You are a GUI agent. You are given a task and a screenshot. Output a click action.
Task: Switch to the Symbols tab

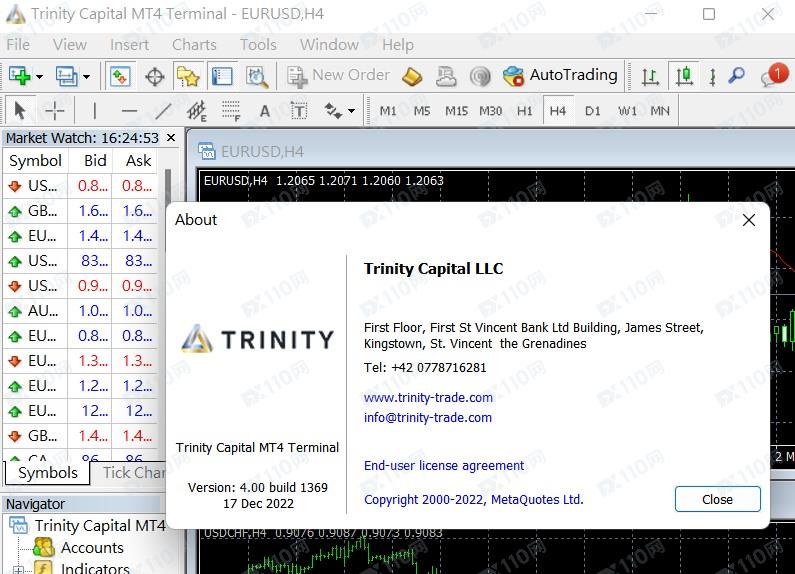[x=47, y=473]
